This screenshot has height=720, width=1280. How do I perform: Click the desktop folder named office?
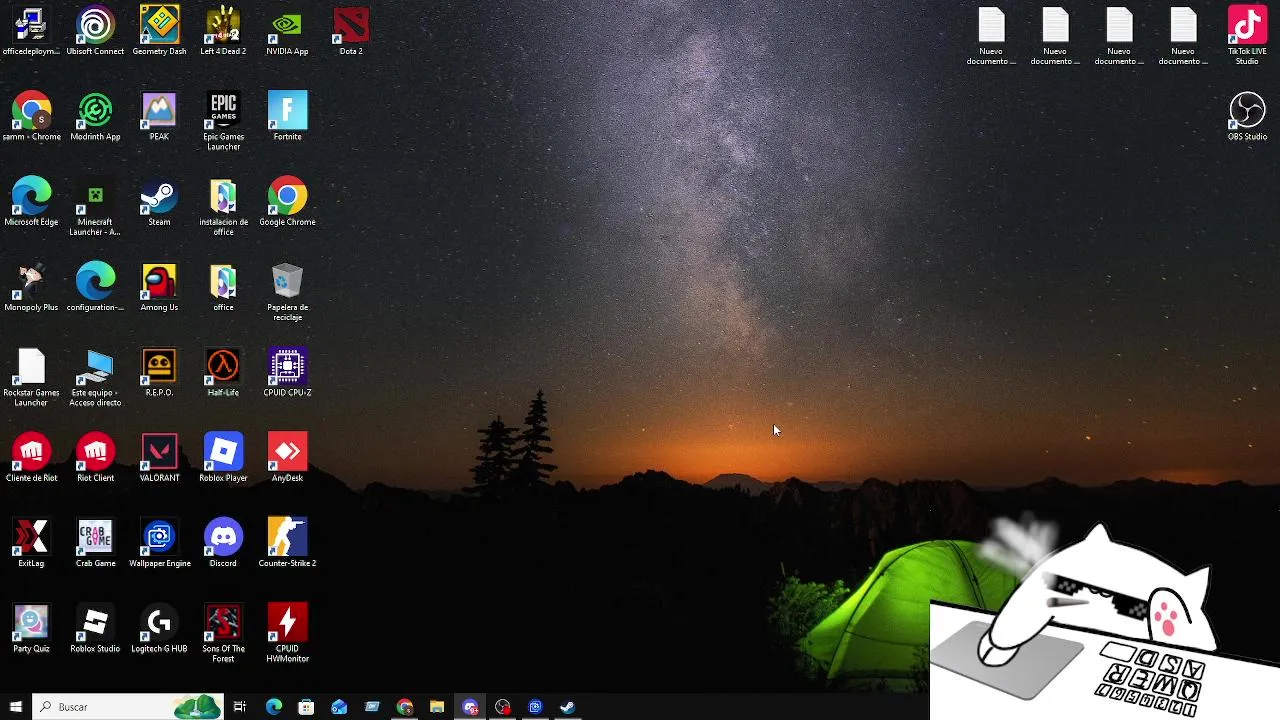pyautogui.click(x=223, y=288)
